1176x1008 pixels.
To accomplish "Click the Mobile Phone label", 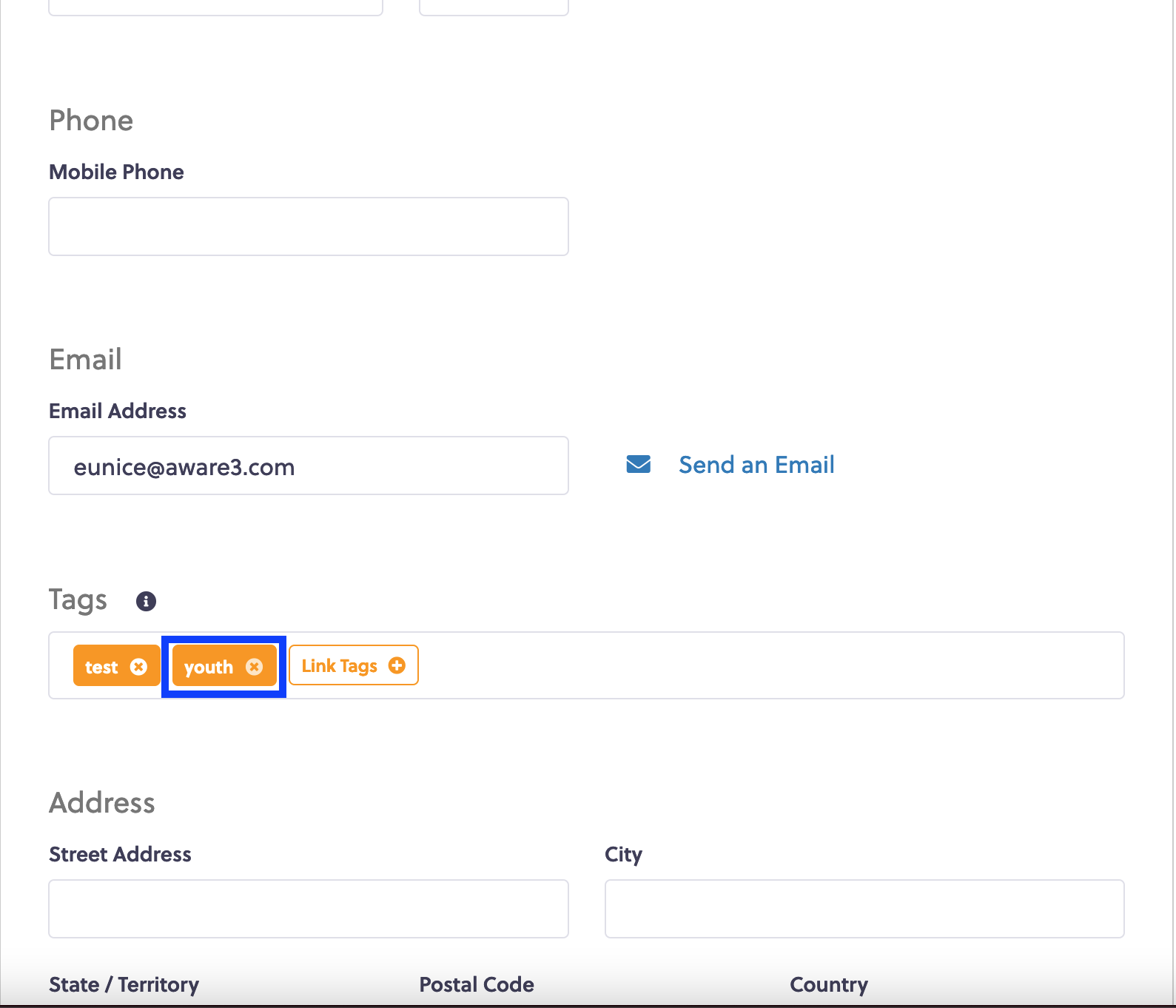I will (x=116, y=172).
